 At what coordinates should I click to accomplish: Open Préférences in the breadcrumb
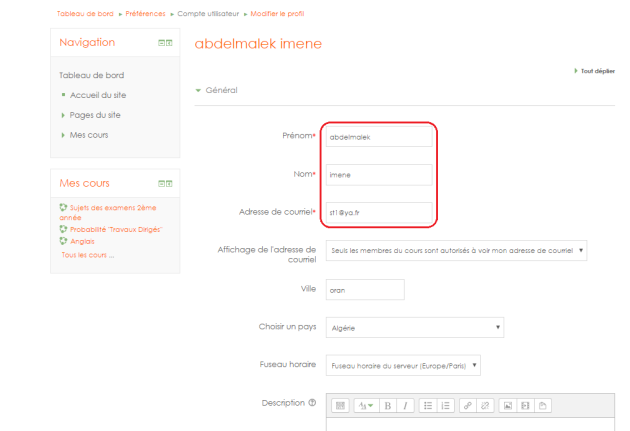point(145,14)
